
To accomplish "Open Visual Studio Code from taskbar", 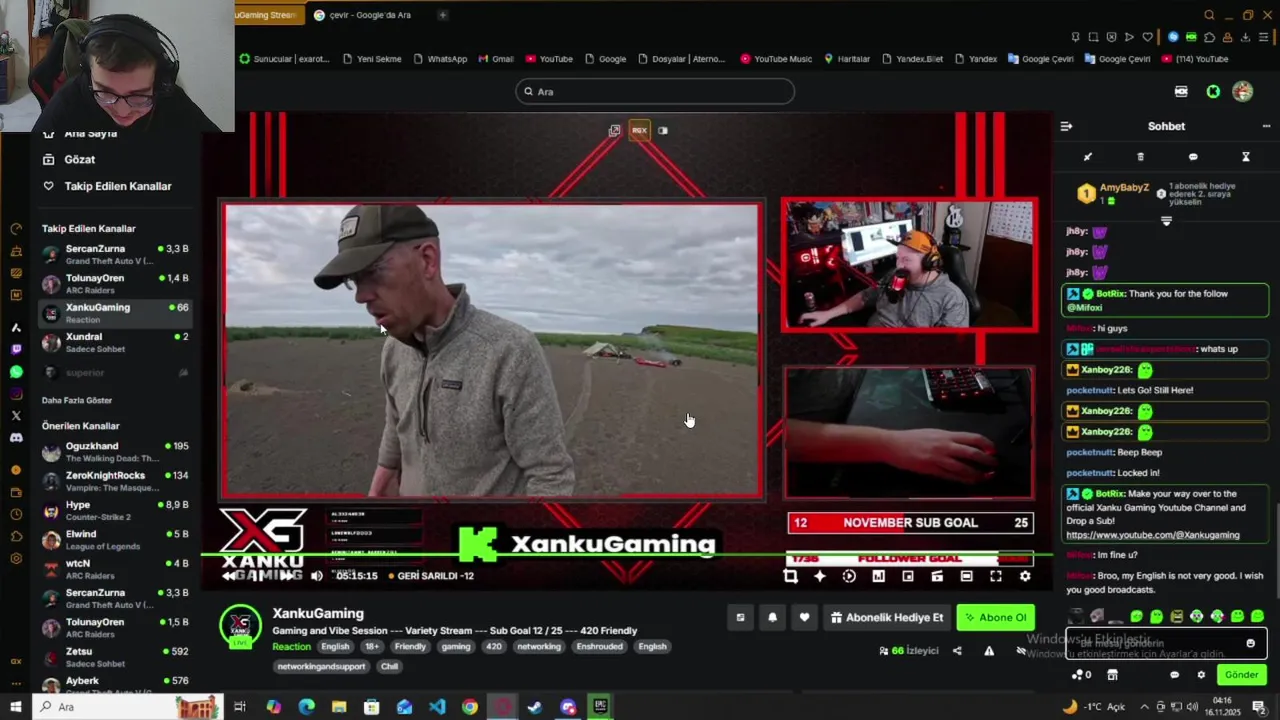I will (x=437, y=707).
